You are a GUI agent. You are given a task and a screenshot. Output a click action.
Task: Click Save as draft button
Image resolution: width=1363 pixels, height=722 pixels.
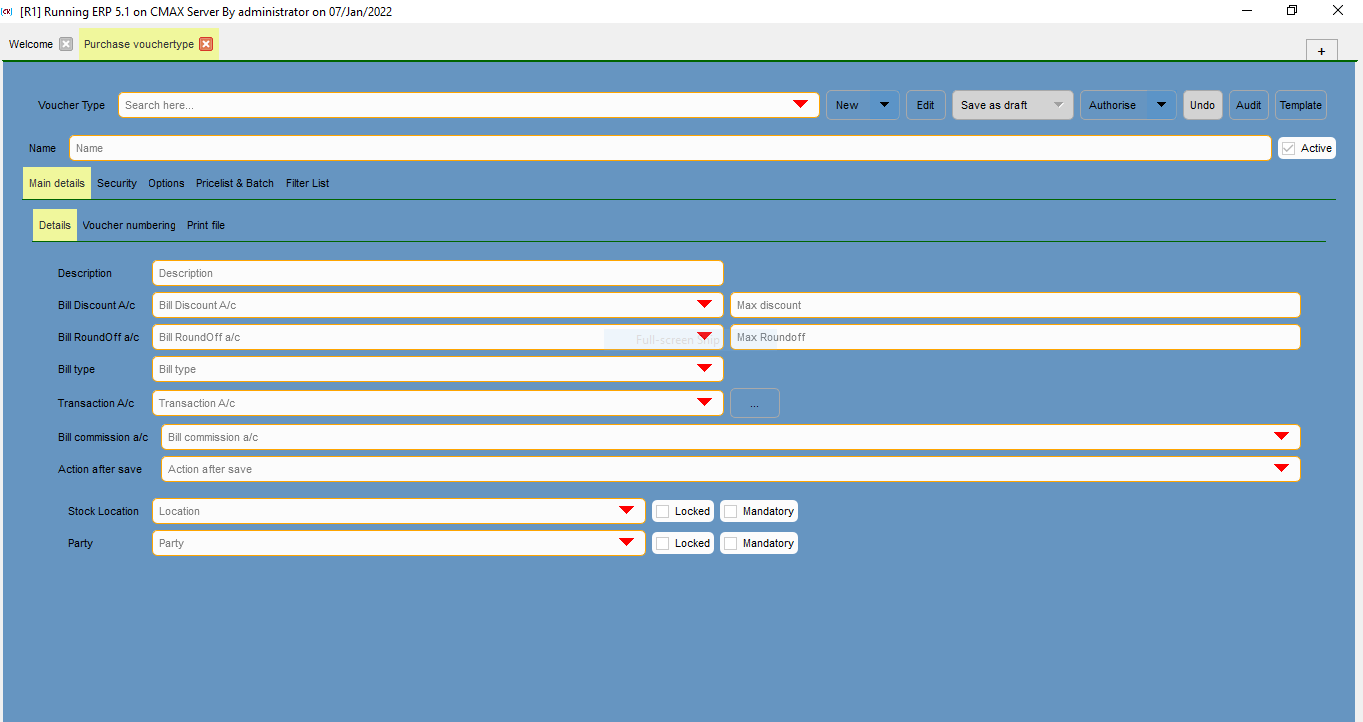994,105
